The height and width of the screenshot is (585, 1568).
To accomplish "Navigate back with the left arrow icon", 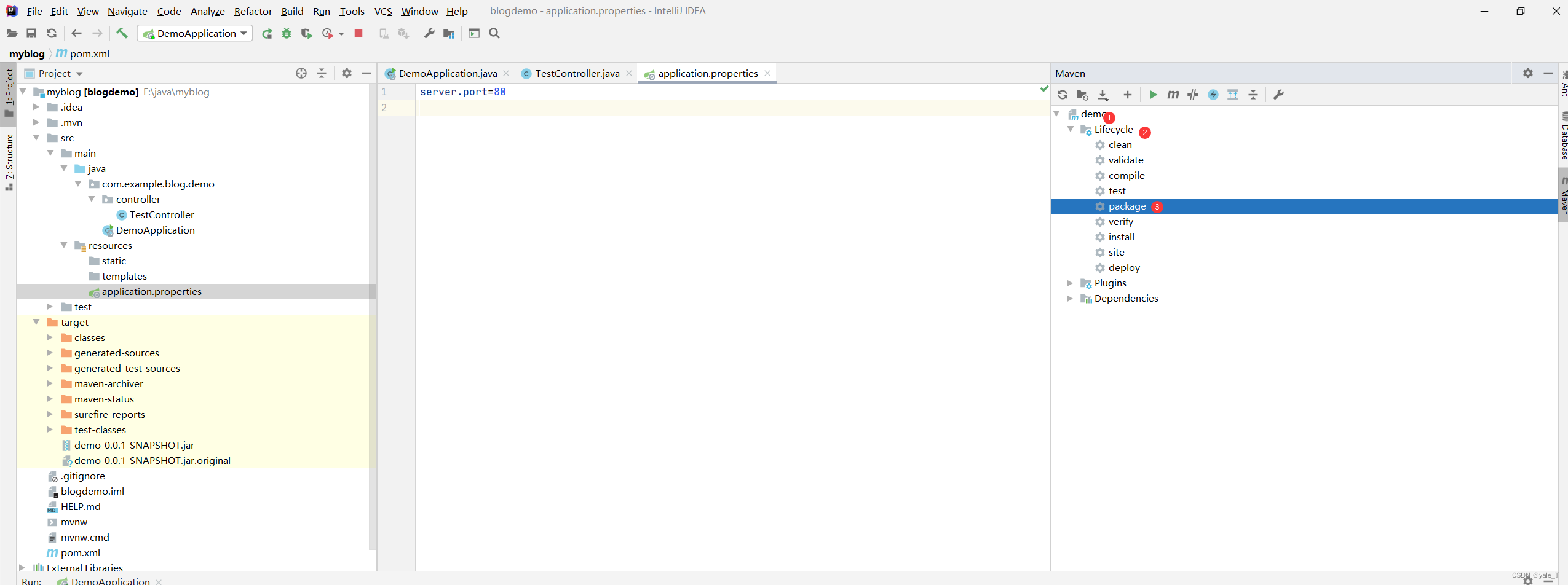I will coord(76,33).
